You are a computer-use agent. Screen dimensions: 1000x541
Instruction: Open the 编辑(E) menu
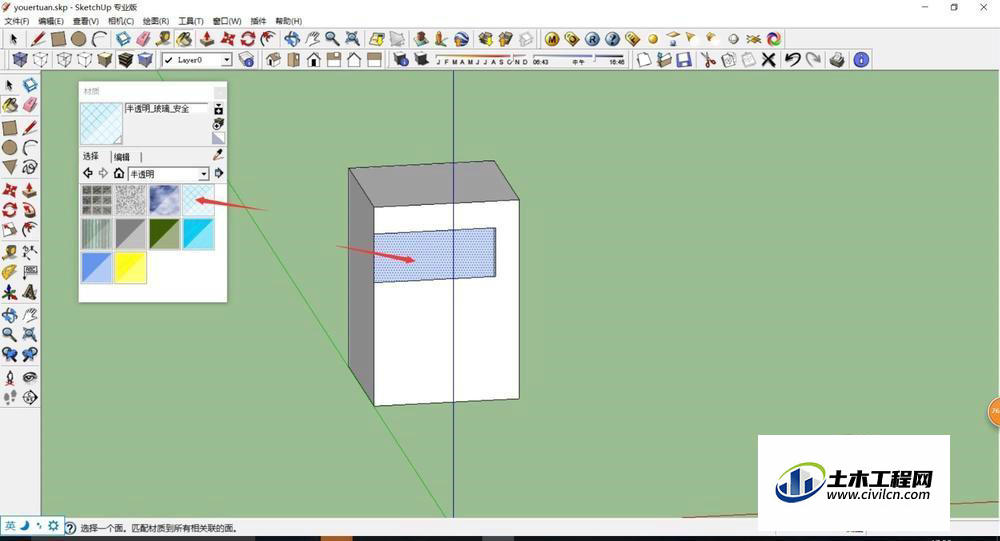51,21
